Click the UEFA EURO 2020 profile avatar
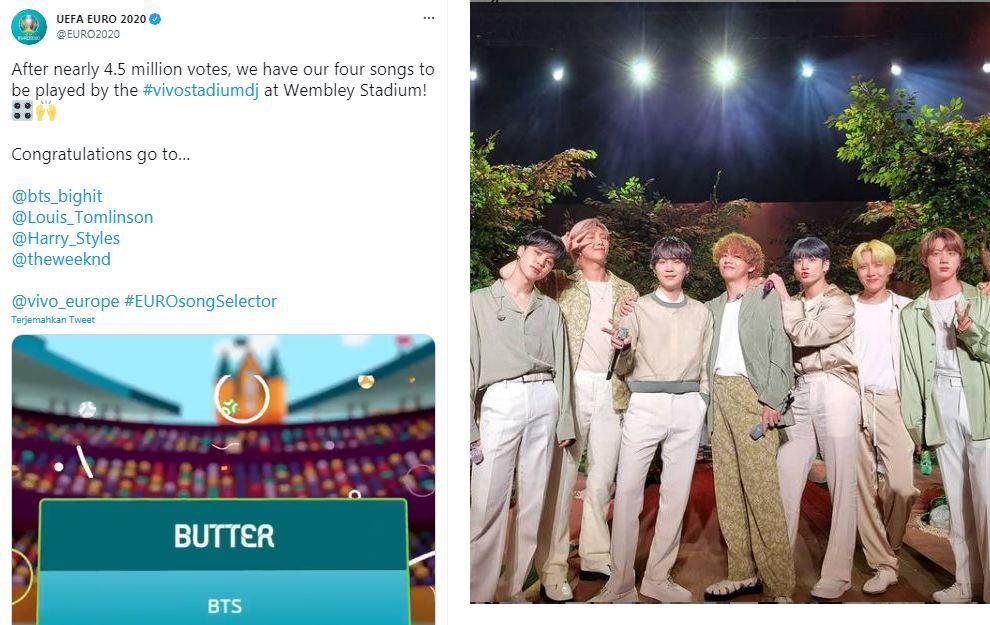 pyautogui.click(x=29, y=27)
